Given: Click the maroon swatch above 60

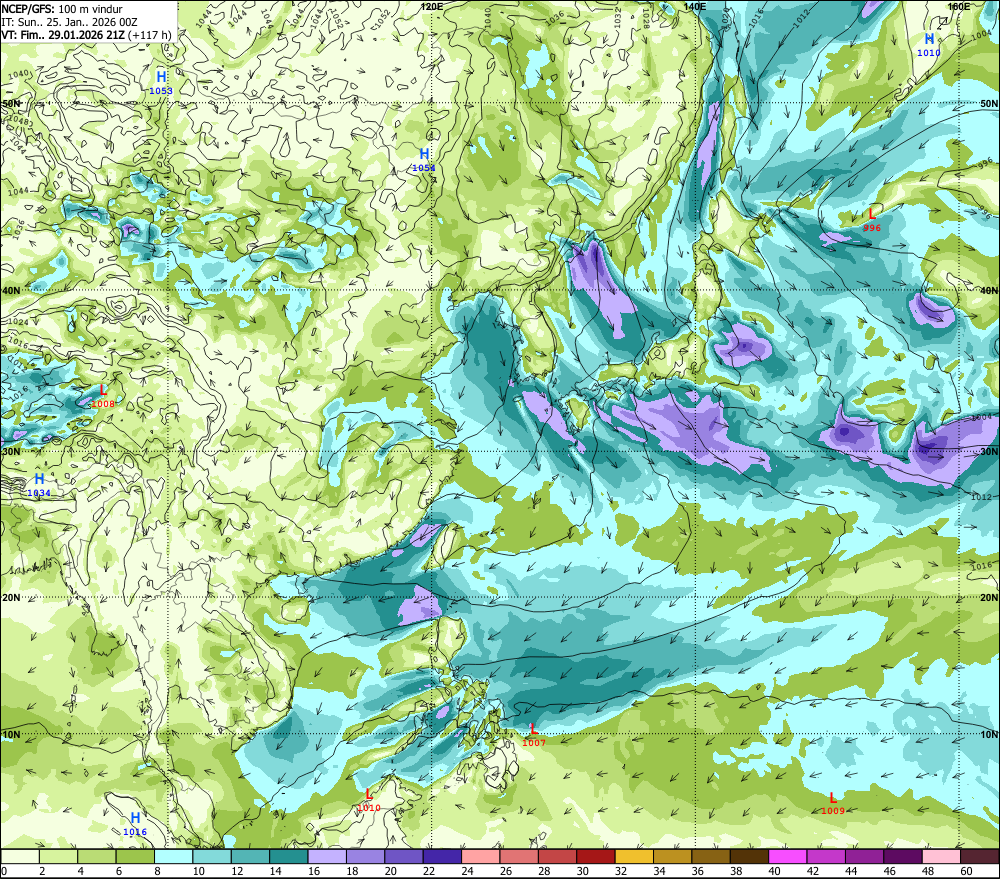Looking at the screenshot, I should click(x=980, y=857).
